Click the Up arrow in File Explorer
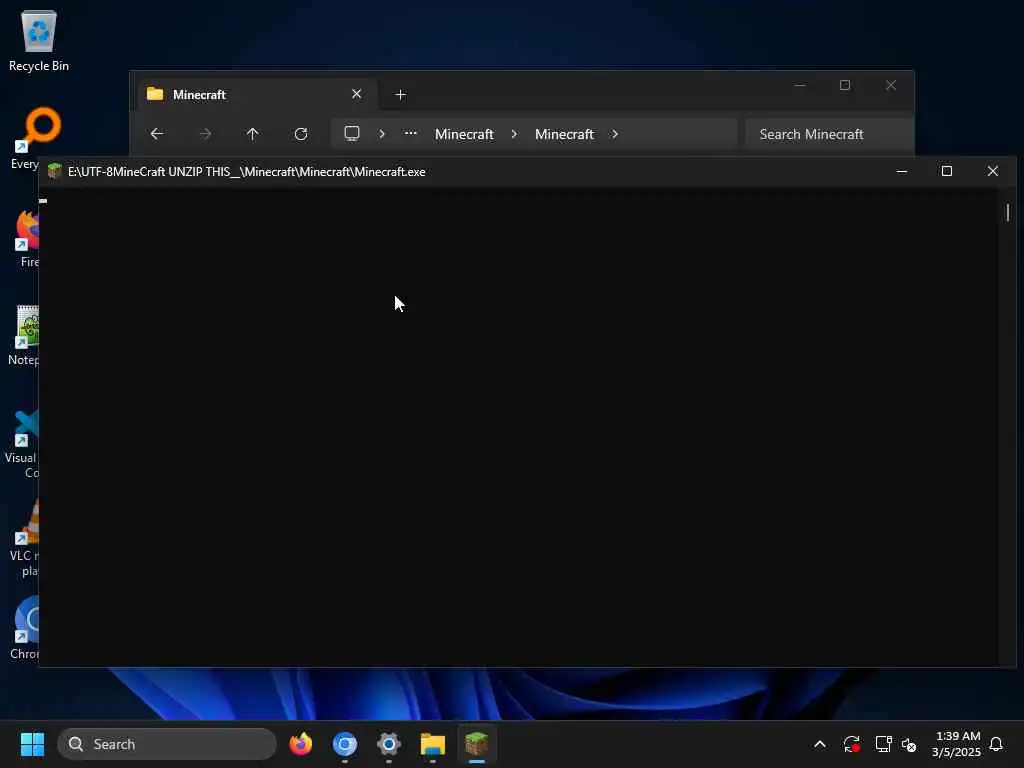The height and width of the screenshot is (768, 1024). [252, 134]
